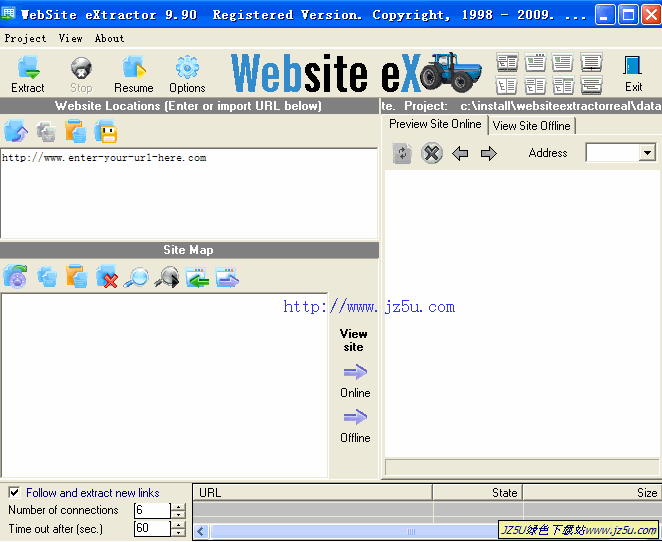Click the View site Offline arrow
662x542 pixels.
click(x=355, y=417)
